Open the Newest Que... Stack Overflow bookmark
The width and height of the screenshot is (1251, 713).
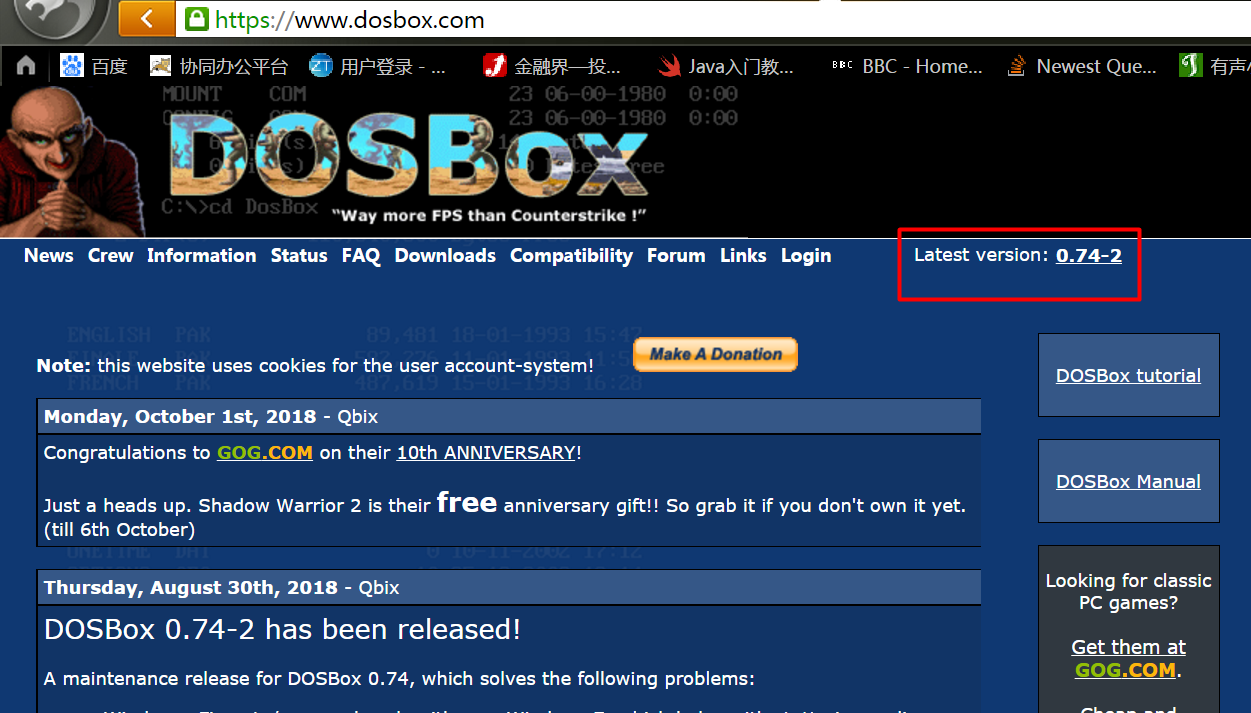[x=1082, y=66]
